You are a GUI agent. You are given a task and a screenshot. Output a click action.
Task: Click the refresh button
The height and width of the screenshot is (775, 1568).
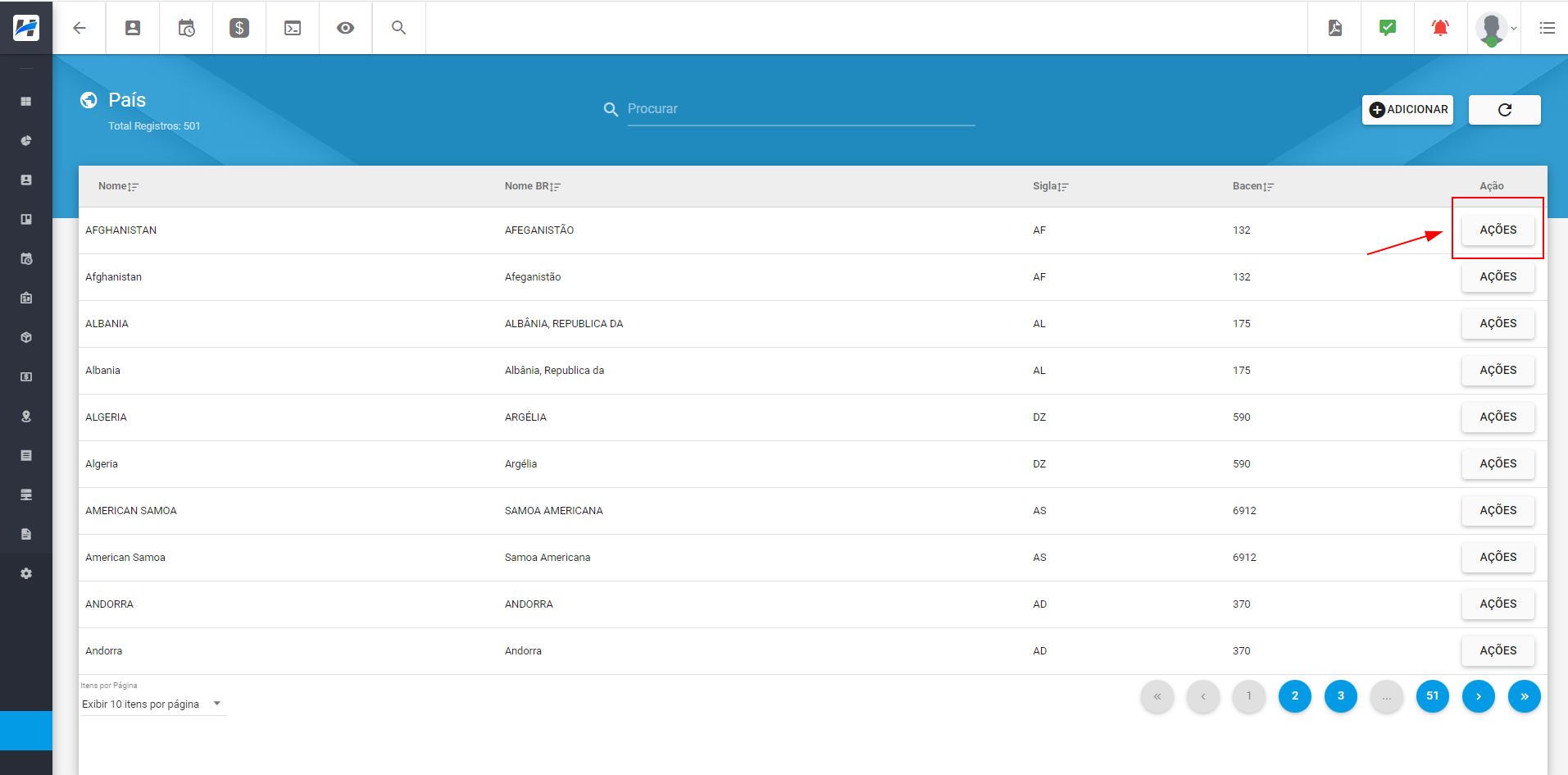pos(1504,110)
